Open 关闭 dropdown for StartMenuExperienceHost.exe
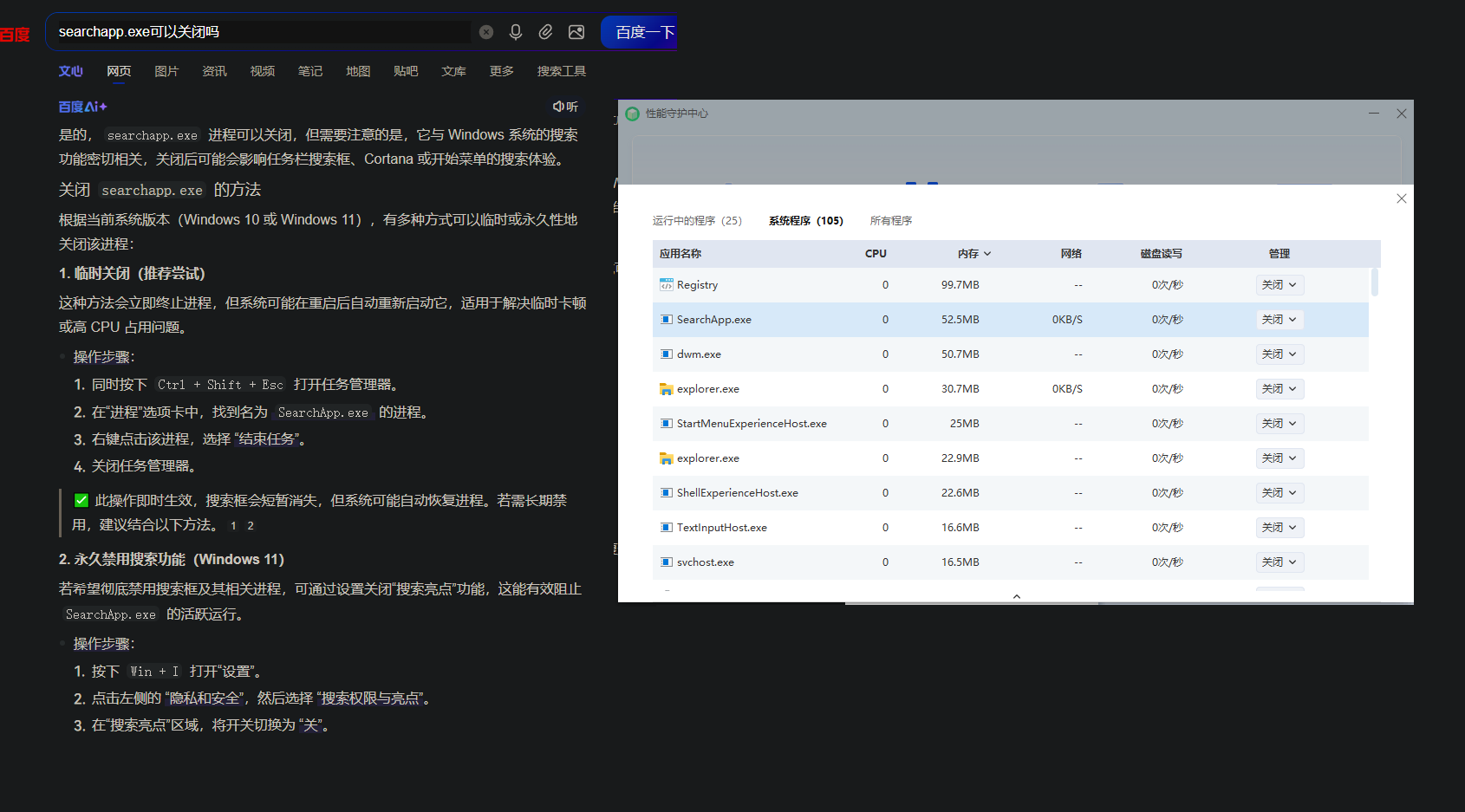1465x812 pixels. pyautogui.click(x=1279, y=423)
